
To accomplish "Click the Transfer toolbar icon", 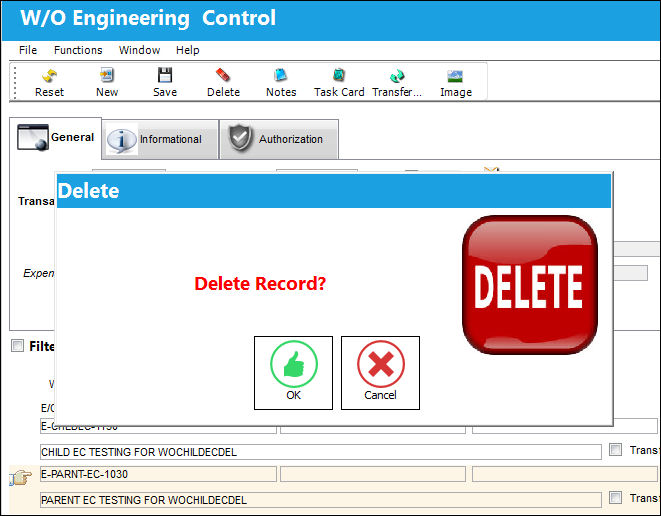I will coord(397,76).
